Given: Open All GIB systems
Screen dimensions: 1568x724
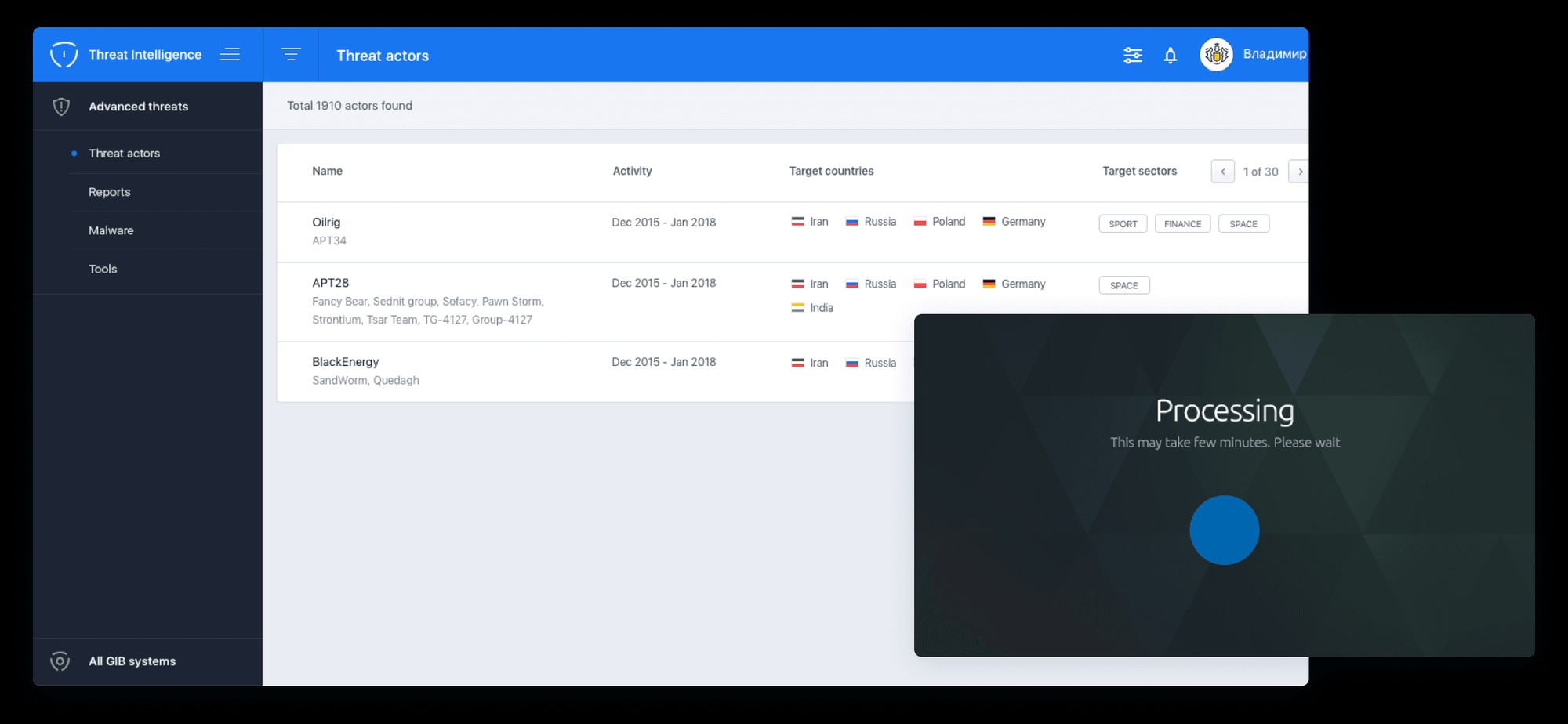Looking at the screenshot, I should coord(132,661).
